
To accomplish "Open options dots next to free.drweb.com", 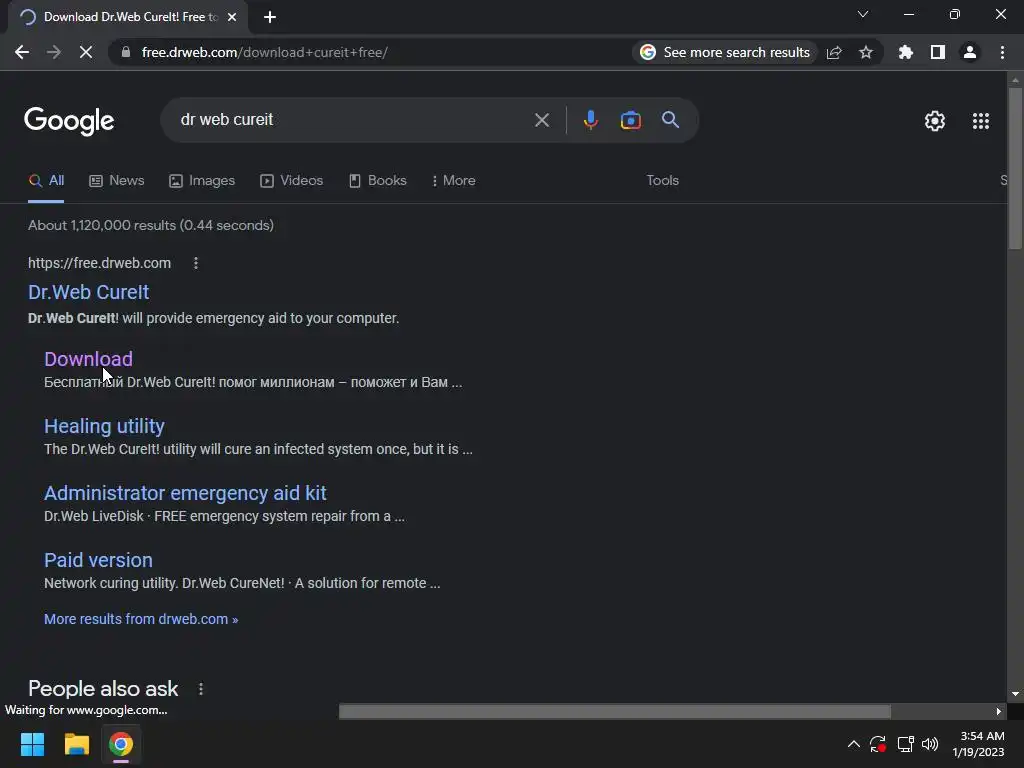I will click(x=196, y=263).
